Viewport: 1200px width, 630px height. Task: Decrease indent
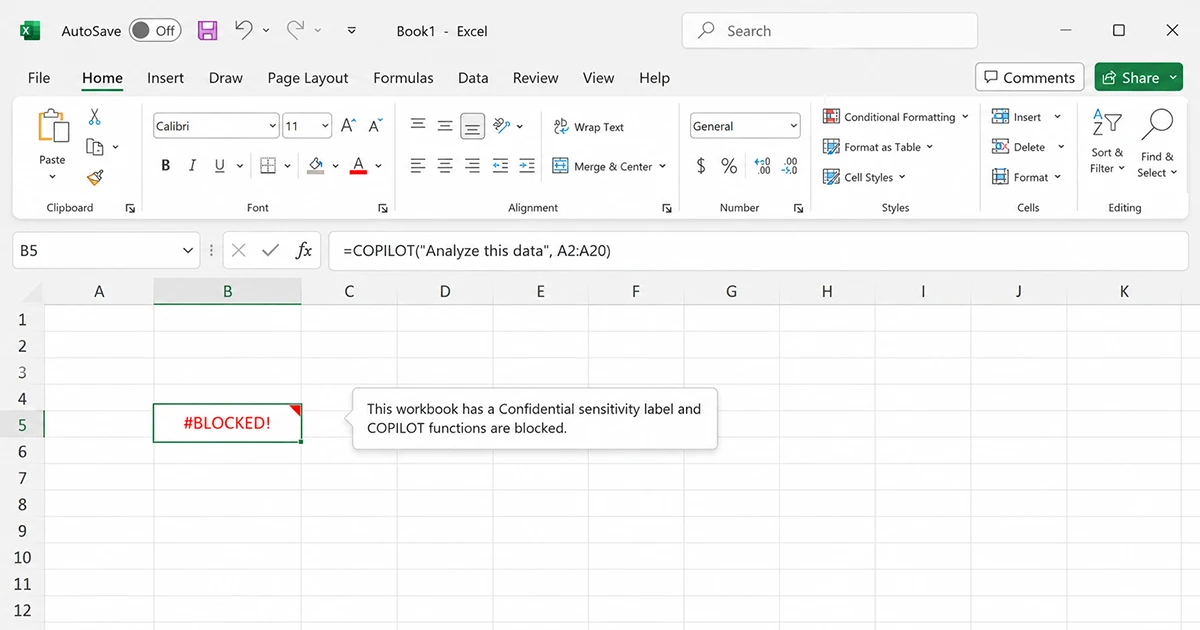500,166
